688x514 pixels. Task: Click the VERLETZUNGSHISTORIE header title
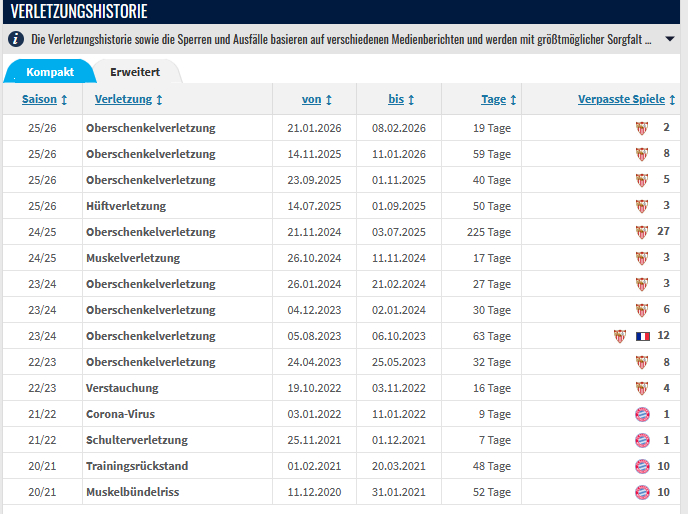(79, 11)
